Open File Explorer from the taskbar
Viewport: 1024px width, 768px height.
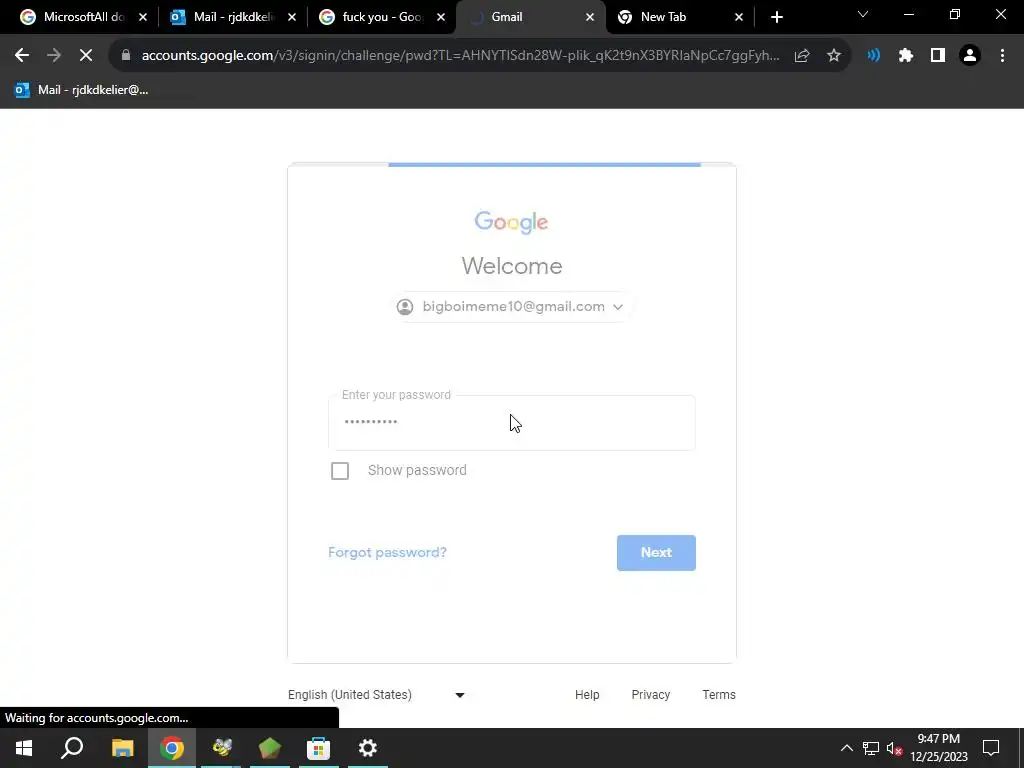click(x=122, y=748)
